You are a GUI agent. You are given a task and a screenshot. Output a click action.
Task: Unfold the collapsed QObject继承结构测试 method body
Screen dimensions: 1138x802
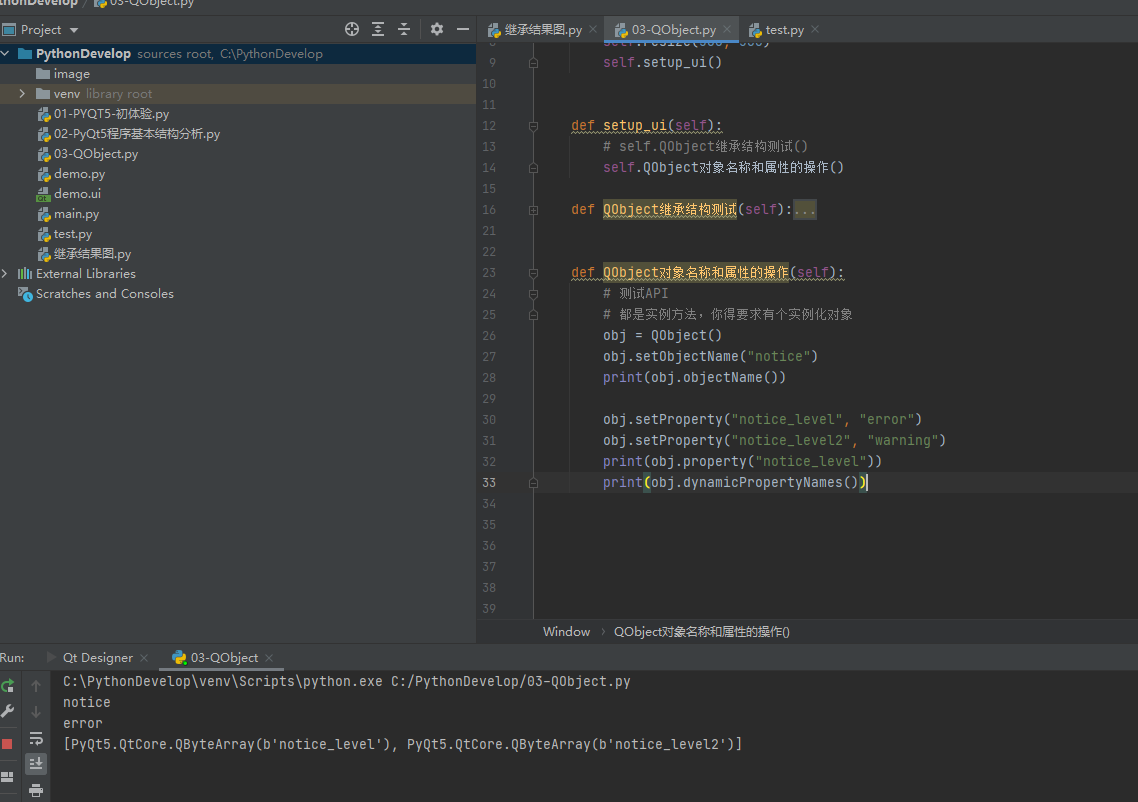point(805,210)
